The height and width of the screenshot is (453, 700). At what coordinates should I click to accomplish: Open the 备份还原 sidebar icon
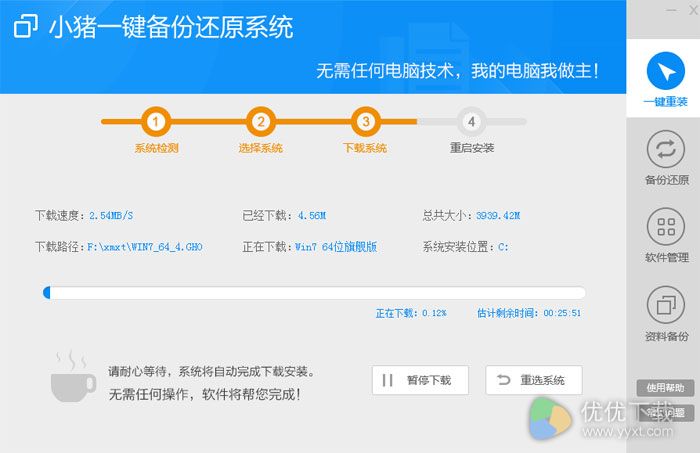(x=666, y=150)
